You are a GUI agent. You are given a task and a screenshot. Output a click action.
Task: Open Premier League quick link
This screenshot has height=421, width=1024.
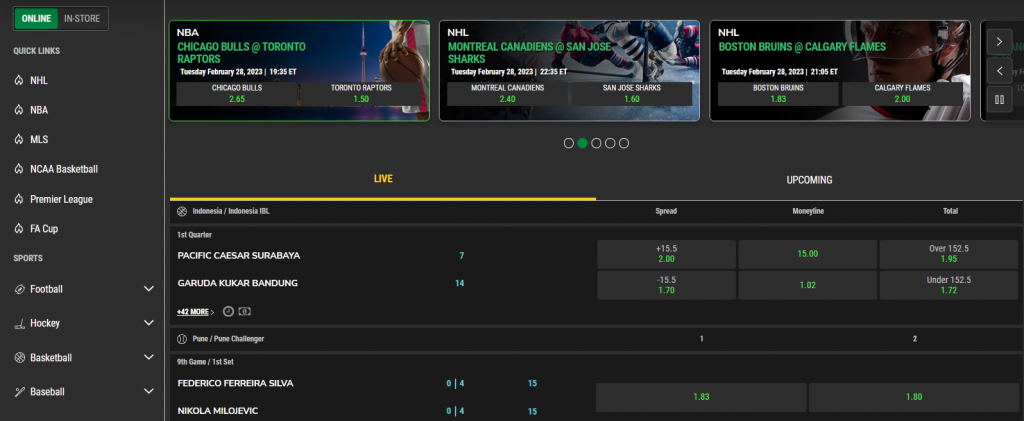[61, 199]
